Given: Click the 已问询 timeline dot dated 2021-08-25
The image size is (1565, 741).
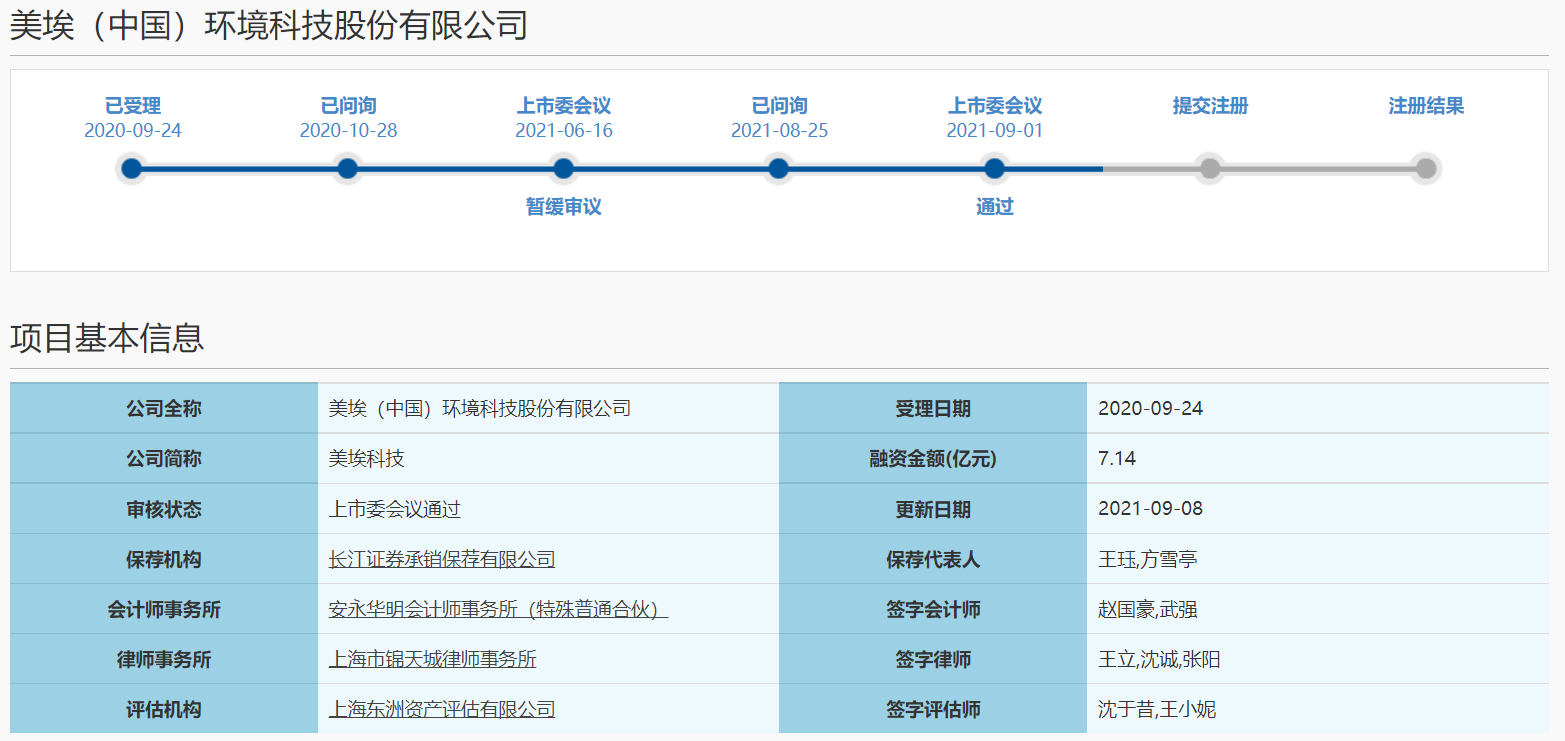Looking at the screenshot, I should click(x=779, y=169).
